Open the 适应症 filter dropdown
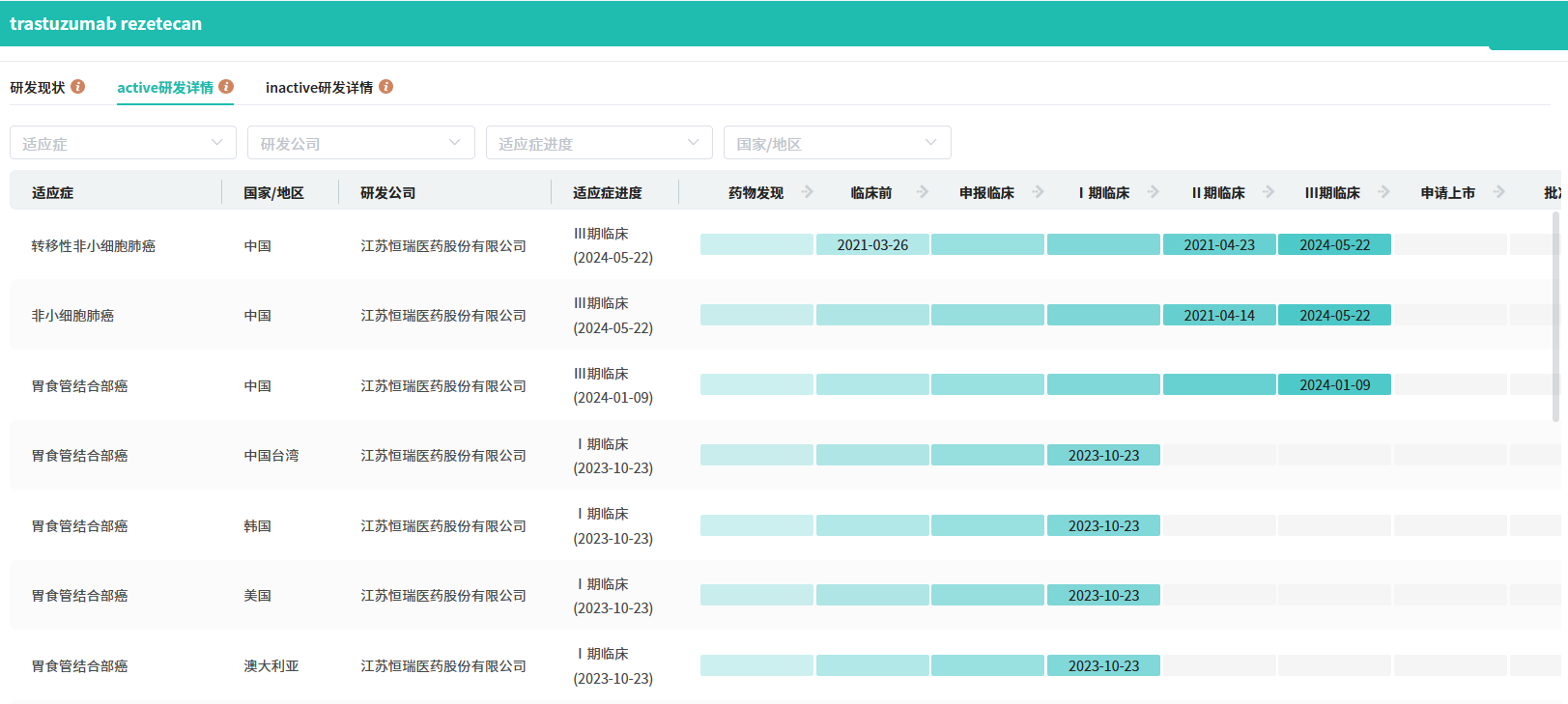Viewport: 1568px width, 704px height. click(x=123, y=143)
